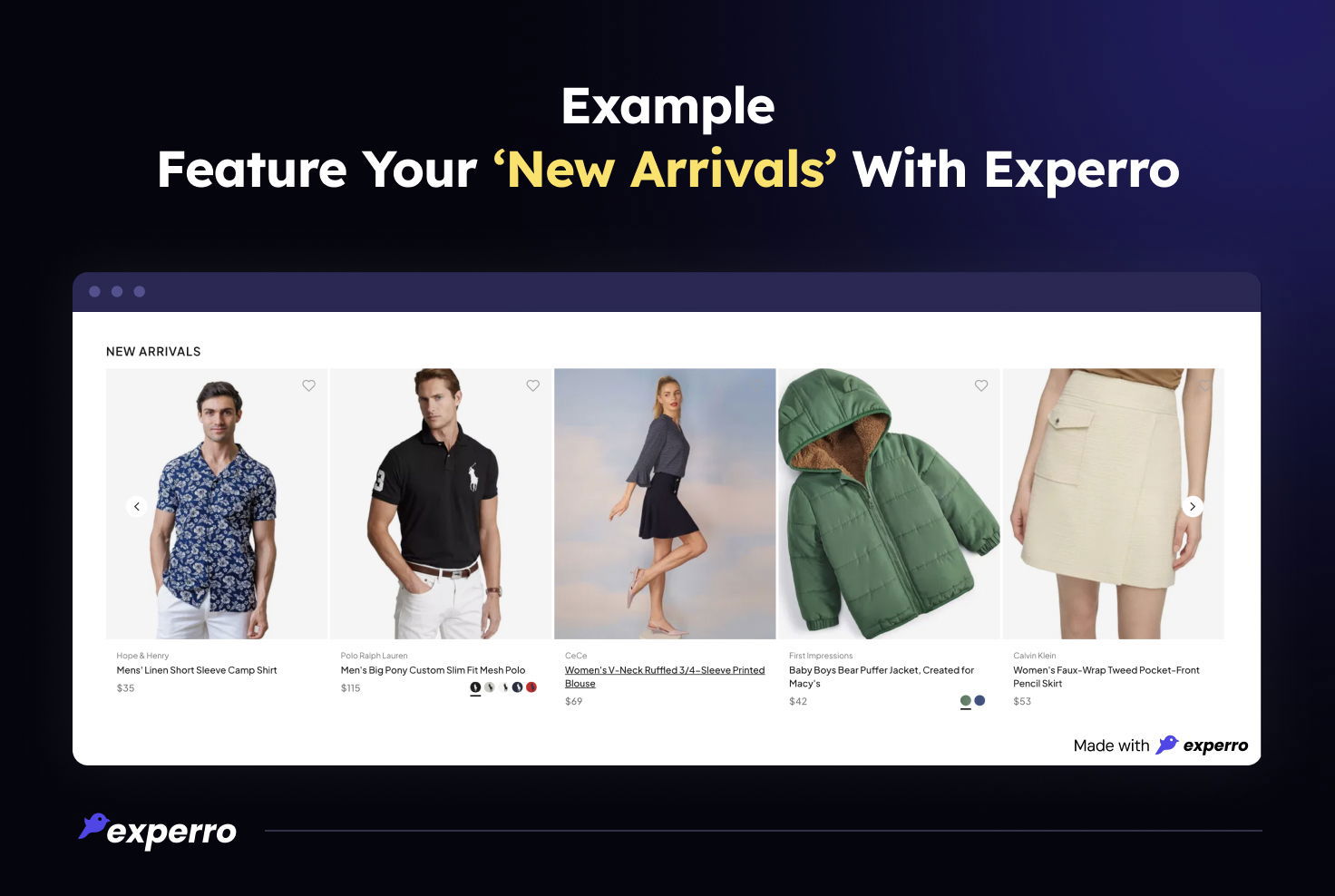Viewport: 1335px width, 896px height.
Task: Open Women's V-Neck Ruffled Blouse link
Action: tap(665, 677)
